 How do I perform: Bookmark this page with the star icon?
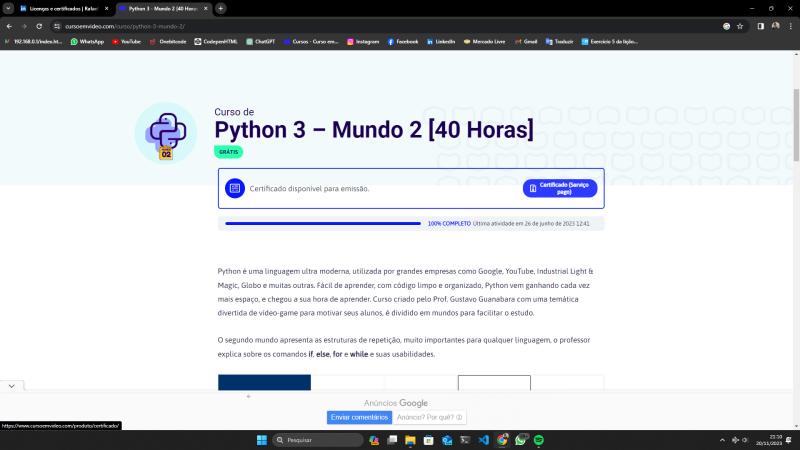pyautogui.click(x=740, y=26)
